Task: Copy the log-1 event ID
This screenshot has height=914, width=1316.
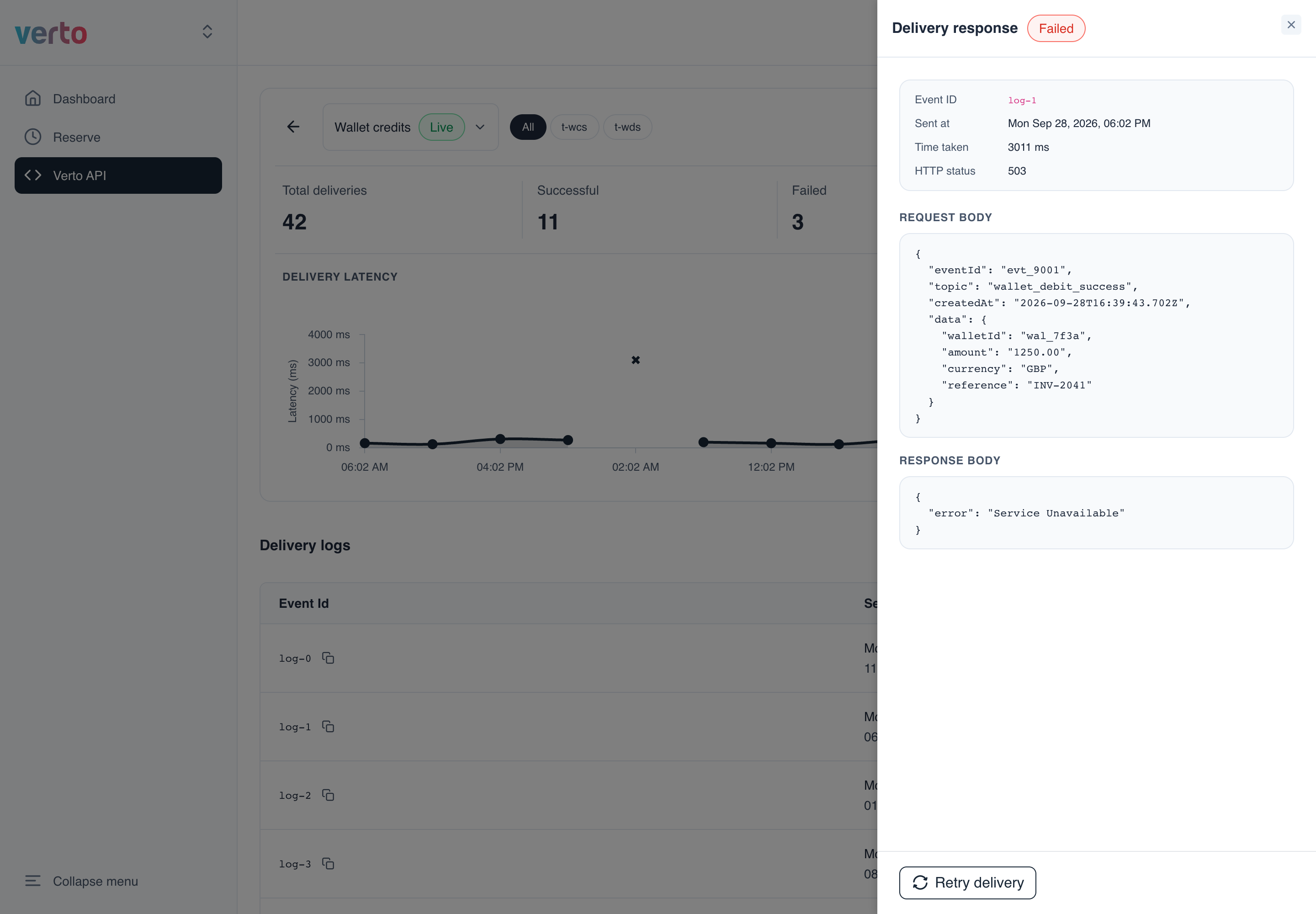Action: pos(328,727)
